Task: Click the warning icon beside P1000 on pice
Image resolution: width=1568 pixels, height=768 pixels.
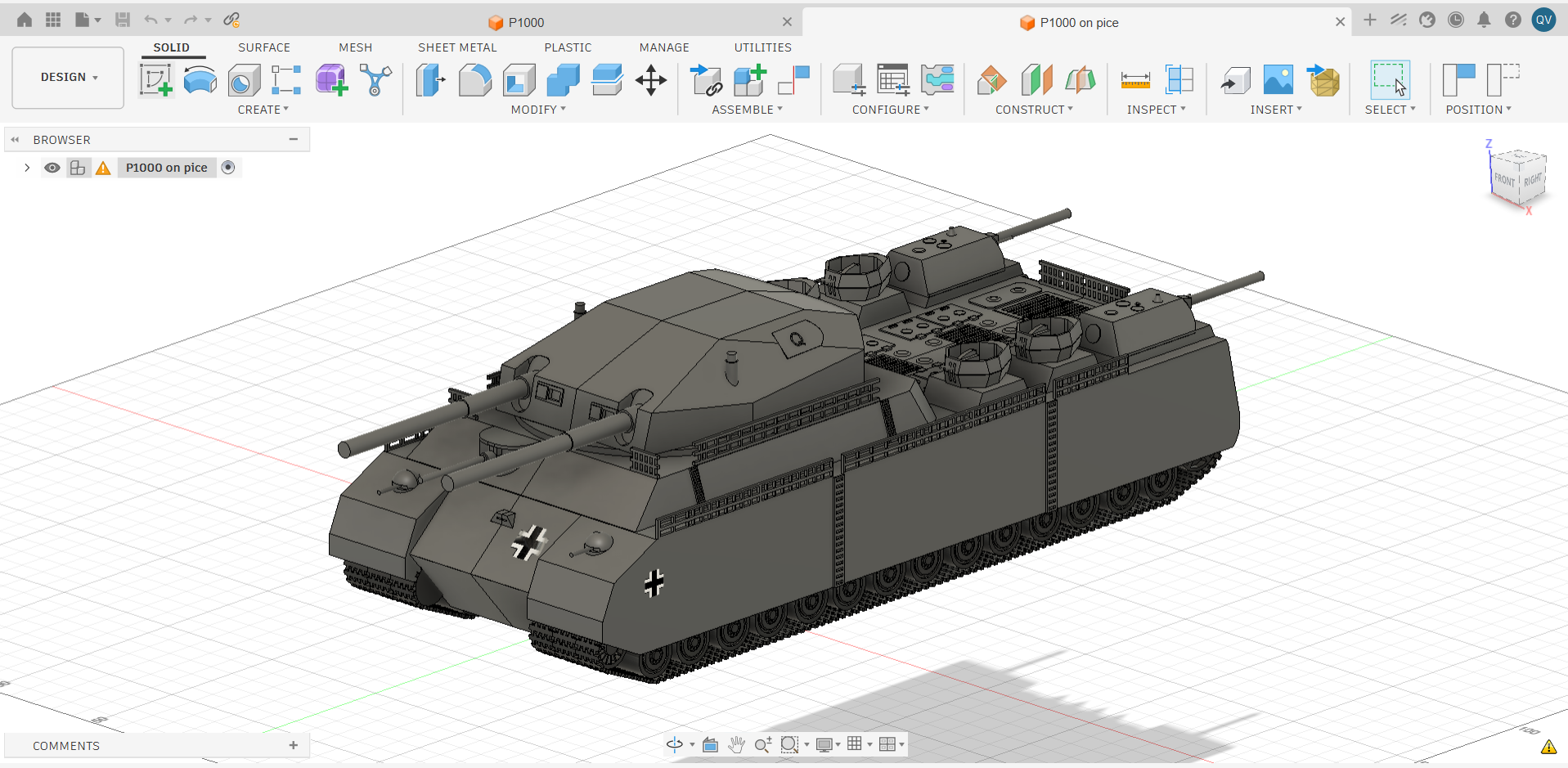Action: click(103, 168)
